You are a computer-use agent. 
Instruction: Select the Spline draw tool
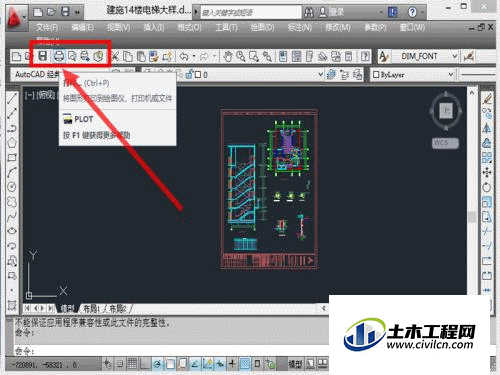click(12, 216)
